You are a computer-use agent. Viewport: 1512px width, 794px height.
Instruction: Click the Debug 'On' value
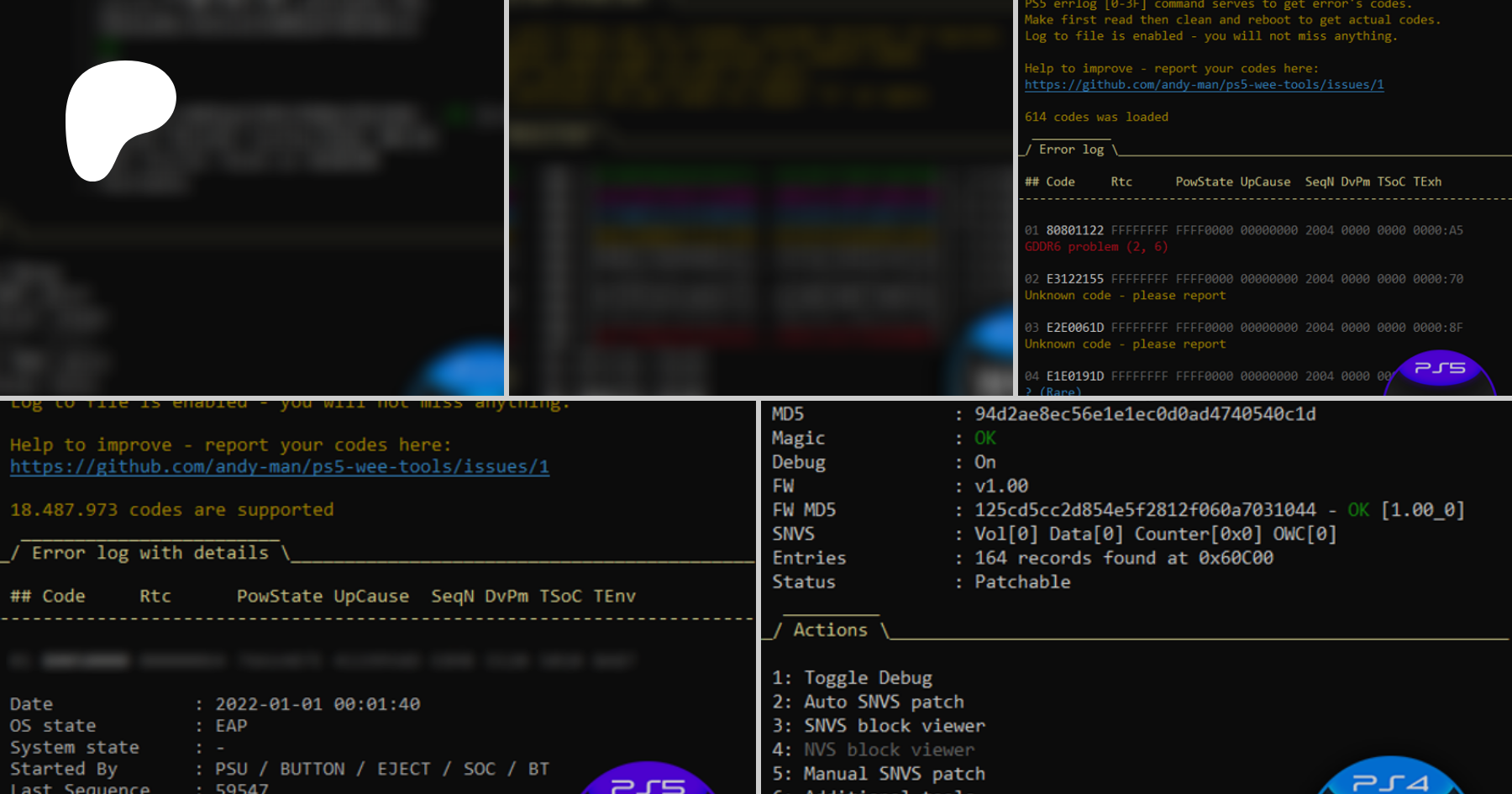click(984, 462)
